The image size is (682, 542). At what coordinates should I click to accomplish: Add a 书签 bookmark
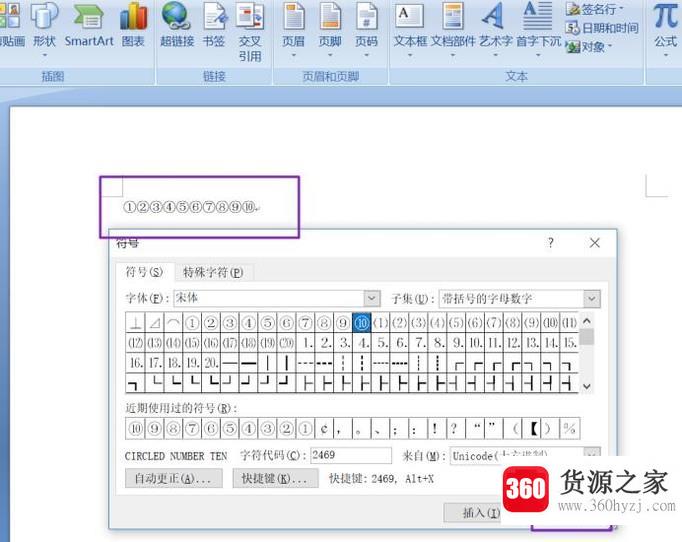coord(214,25)
